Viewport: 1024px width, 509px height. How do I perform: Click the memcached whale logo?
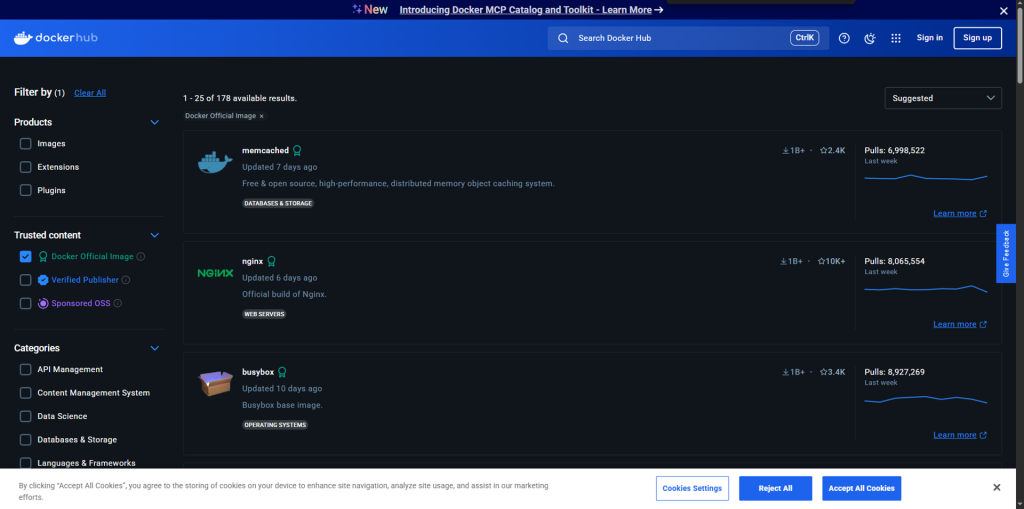(215, 162)
